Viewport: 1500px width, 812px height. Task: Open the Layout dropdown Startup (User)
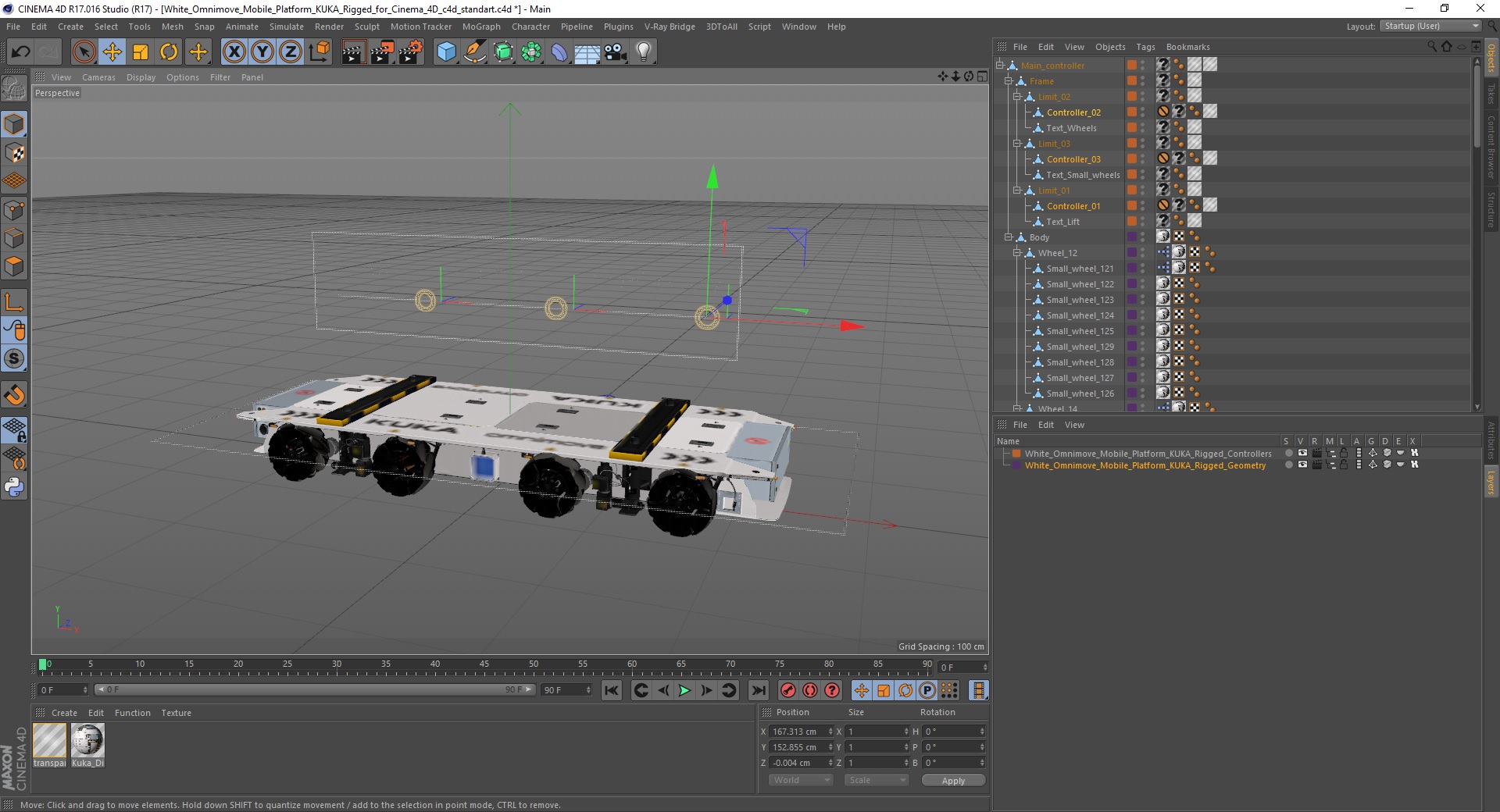click(1430, 26)
